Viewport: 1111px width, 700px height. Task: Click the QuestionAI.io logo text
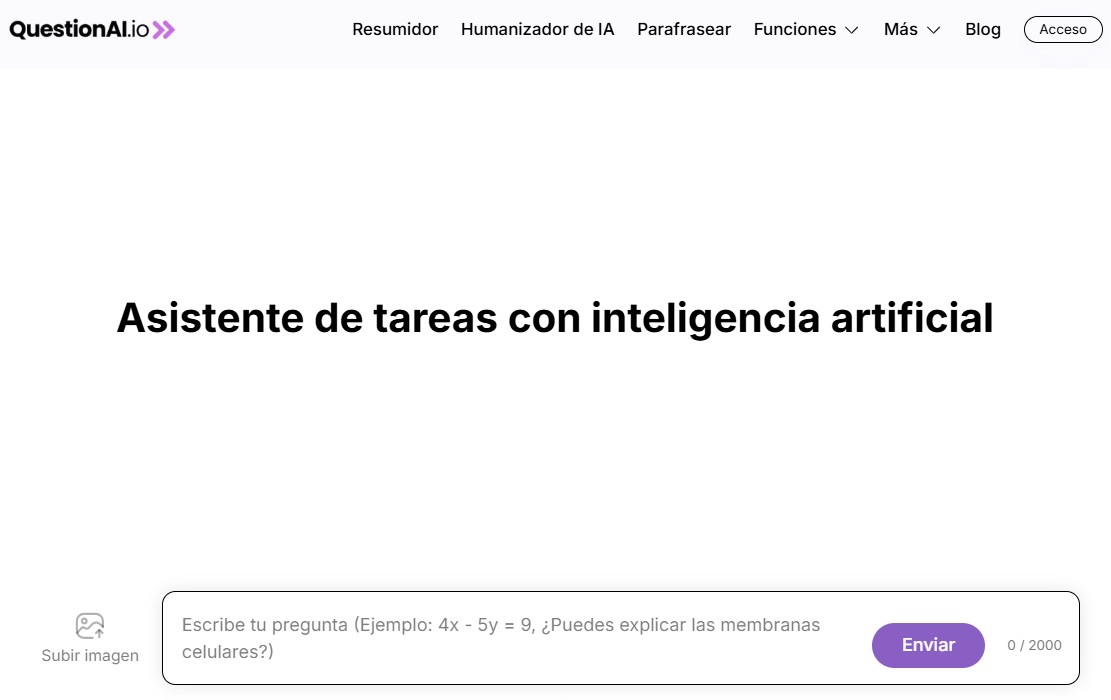click(x=79, y=29)
